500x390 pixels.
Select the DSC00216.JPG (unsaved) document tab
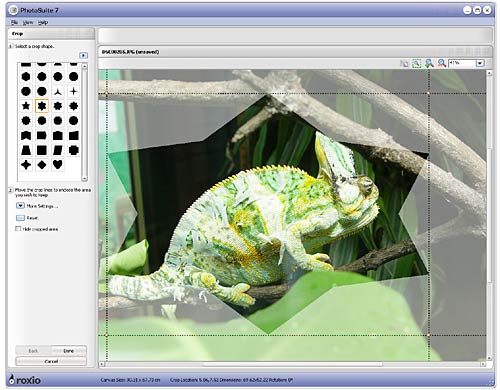[x=130, y=52]
